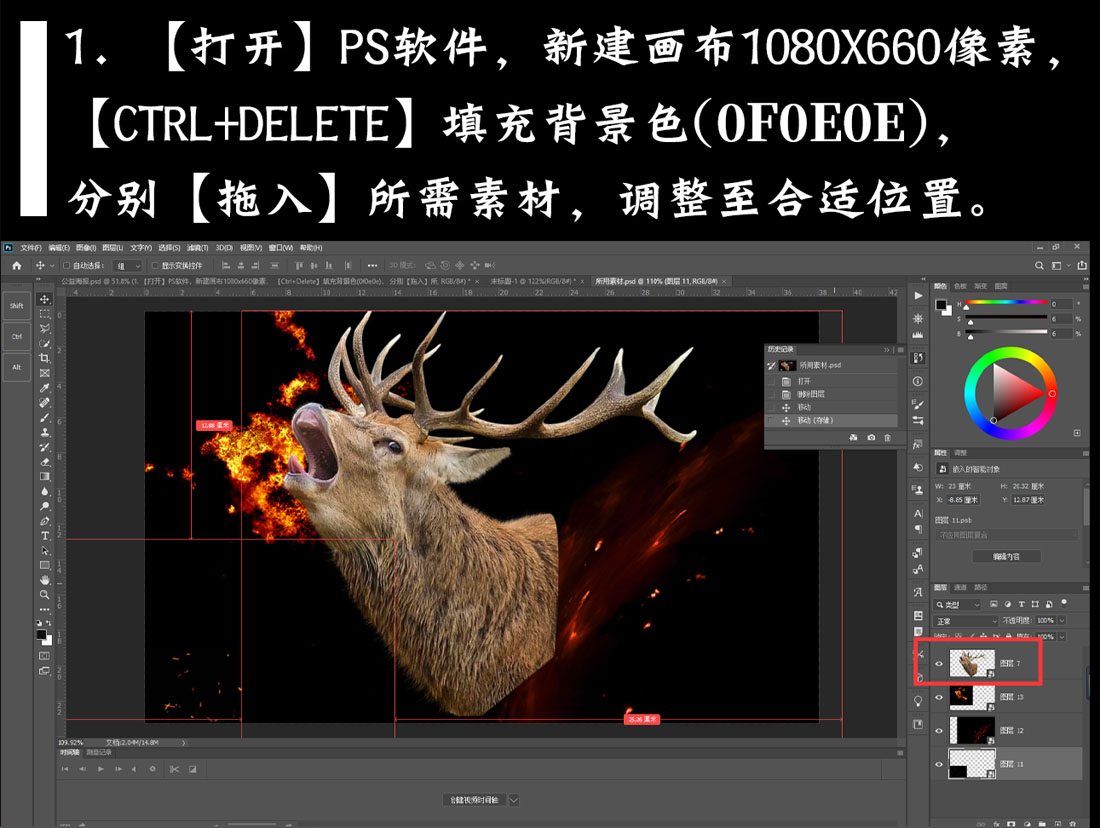
Task: Select the Zoom tool in the toolbox
Action: [x=44, y=594]
